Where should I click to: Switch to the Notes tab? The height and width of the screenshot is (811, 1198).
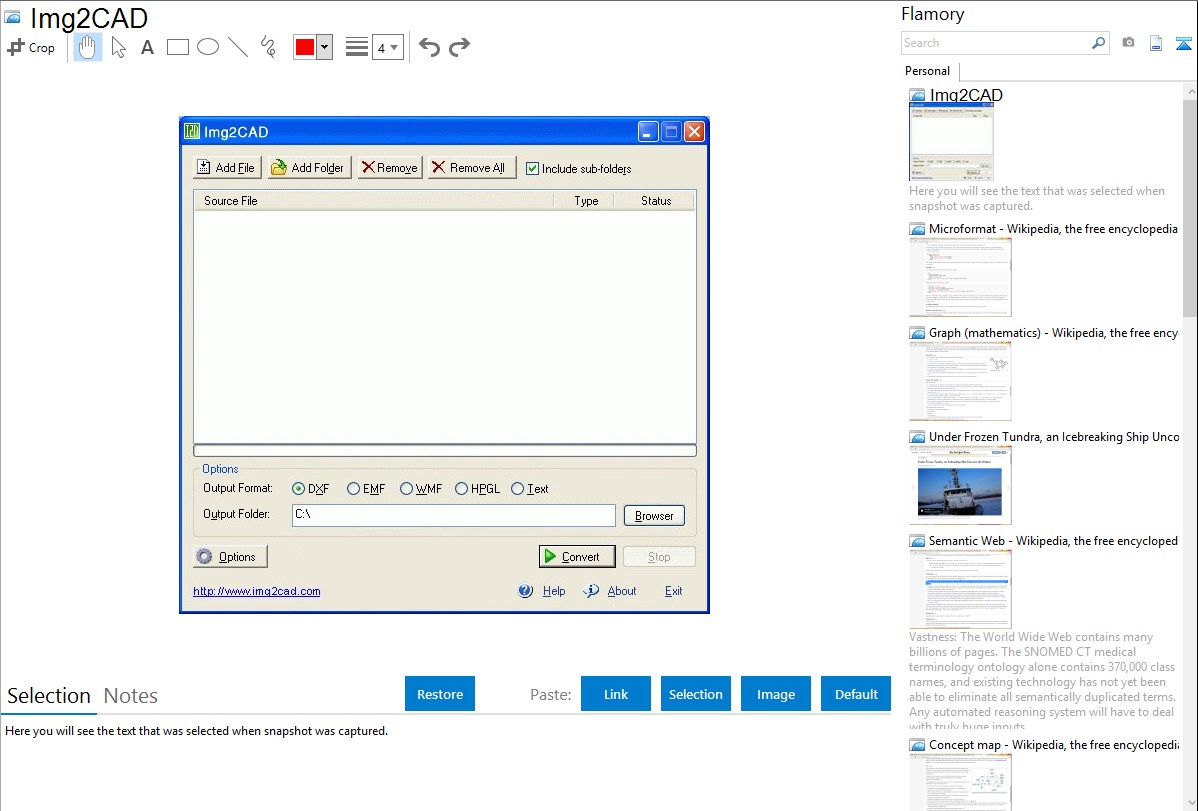pyautogui.click(x=131, y=696)
